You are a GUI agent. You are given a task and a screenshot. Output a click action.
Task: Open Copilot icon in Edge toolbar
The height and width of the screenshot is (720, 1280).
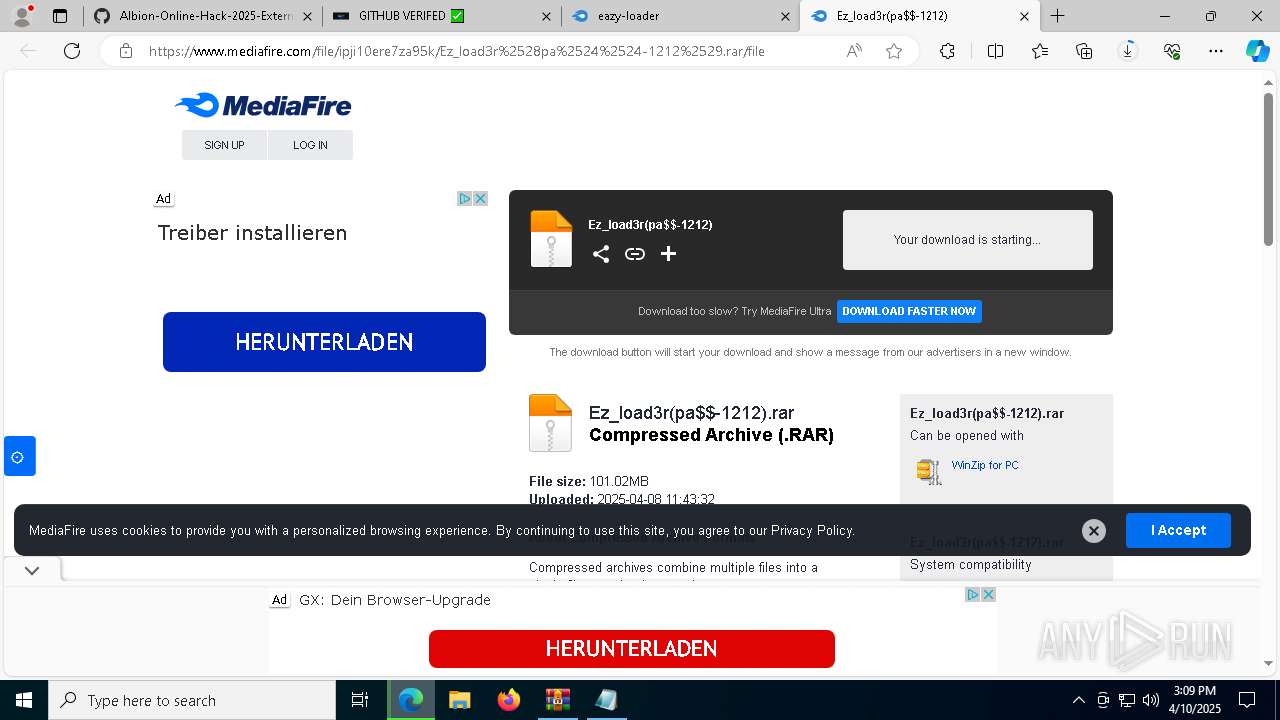[x=1257, y=51]
